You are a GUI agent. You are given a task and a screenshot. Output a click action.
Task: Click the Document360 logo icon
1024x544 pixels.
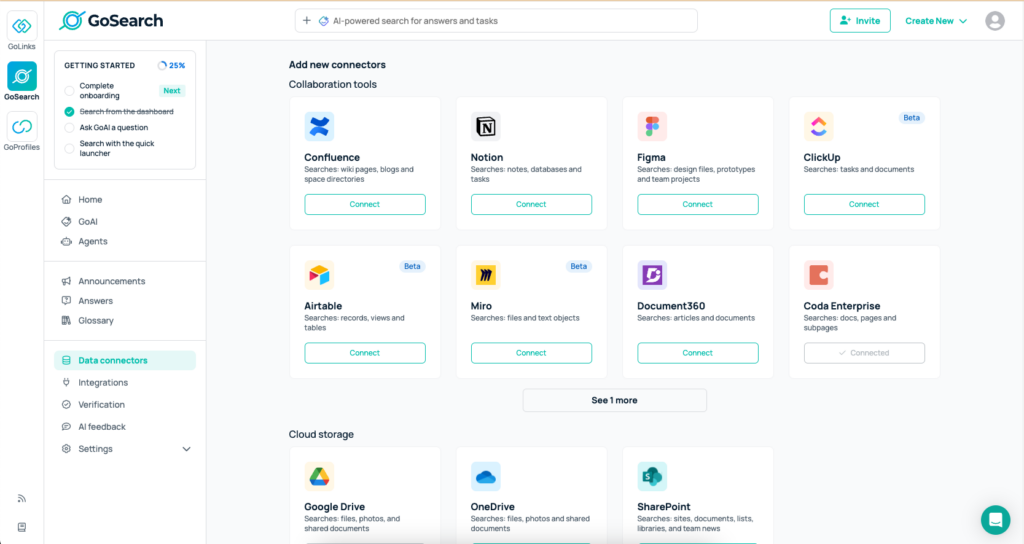[x=652, y=275]
